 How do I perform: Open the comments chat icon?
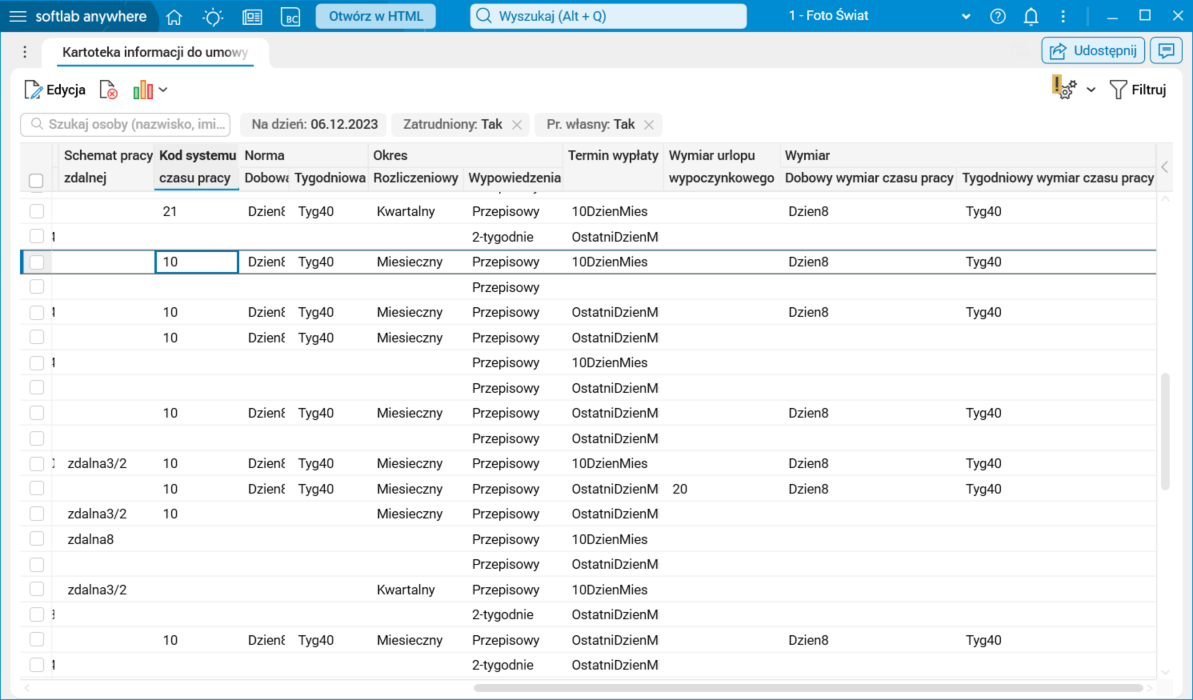(x=1166, y=51)
